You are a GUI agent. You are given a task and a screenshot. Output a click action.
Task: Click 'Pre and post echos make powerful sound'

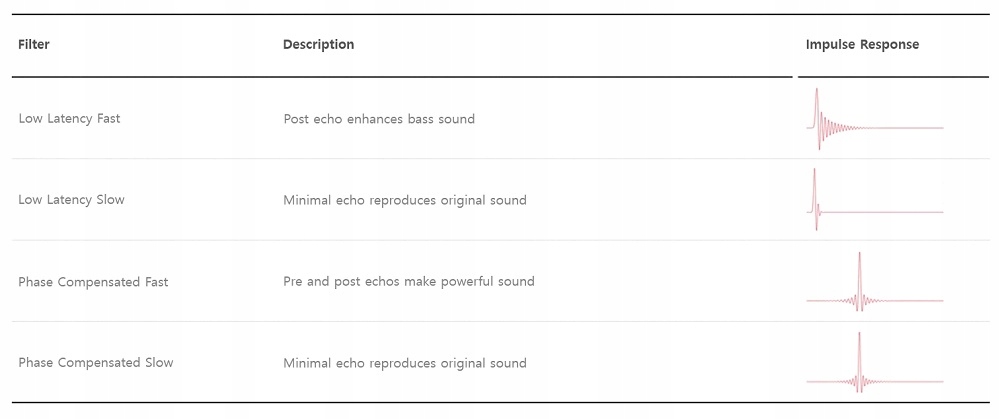click(x=408, y=281)
